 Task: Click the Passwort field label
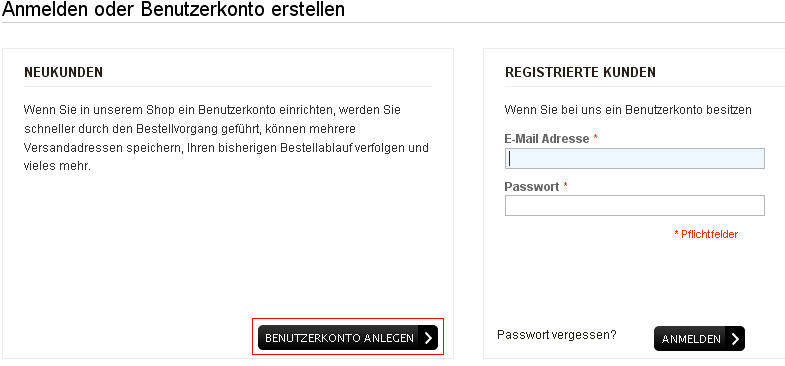tap(532, 187)
